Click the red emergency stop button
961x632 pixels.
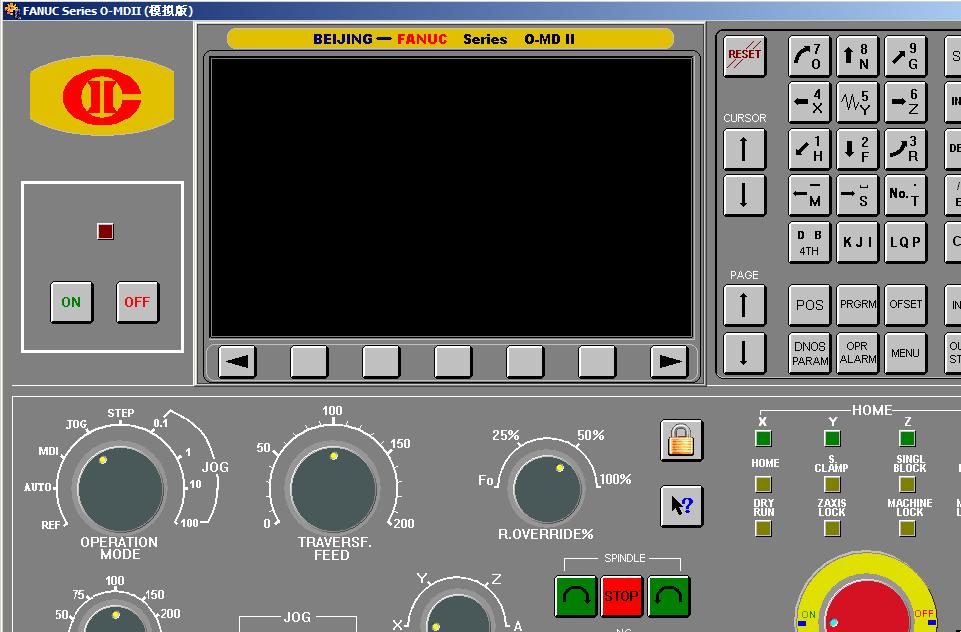(866, 604)
